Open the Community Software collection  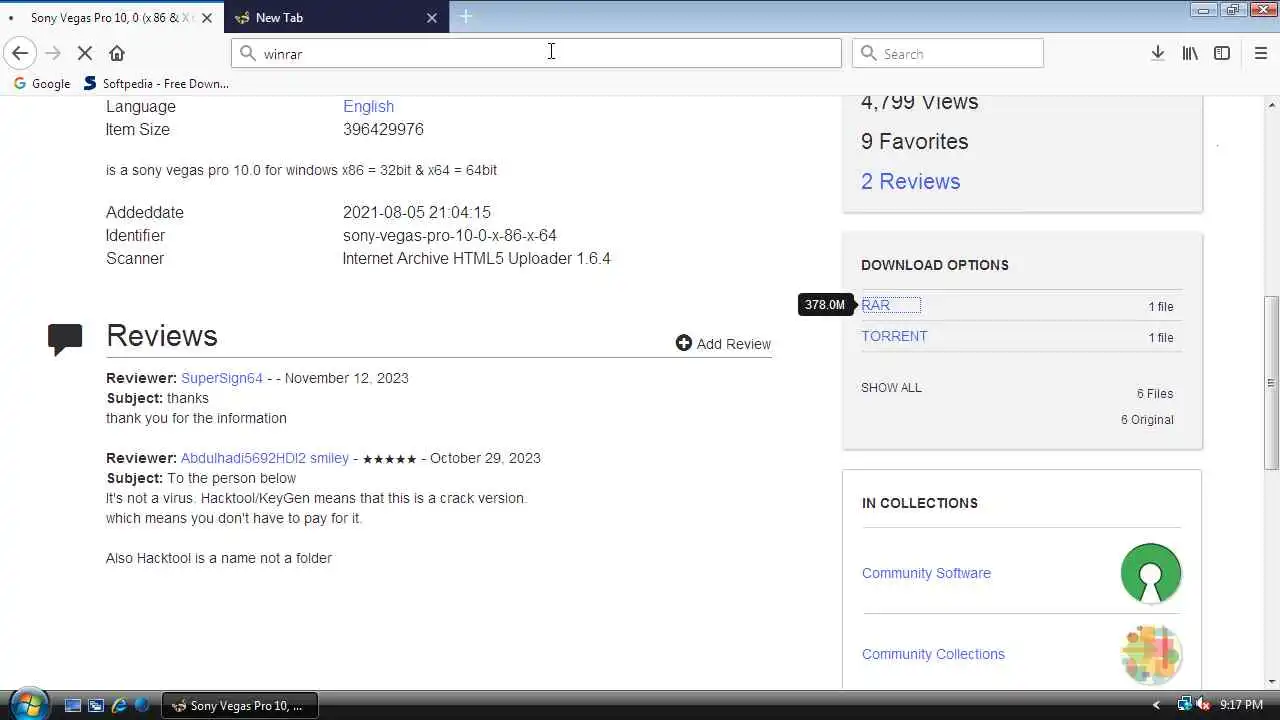(x=926, y=573)
